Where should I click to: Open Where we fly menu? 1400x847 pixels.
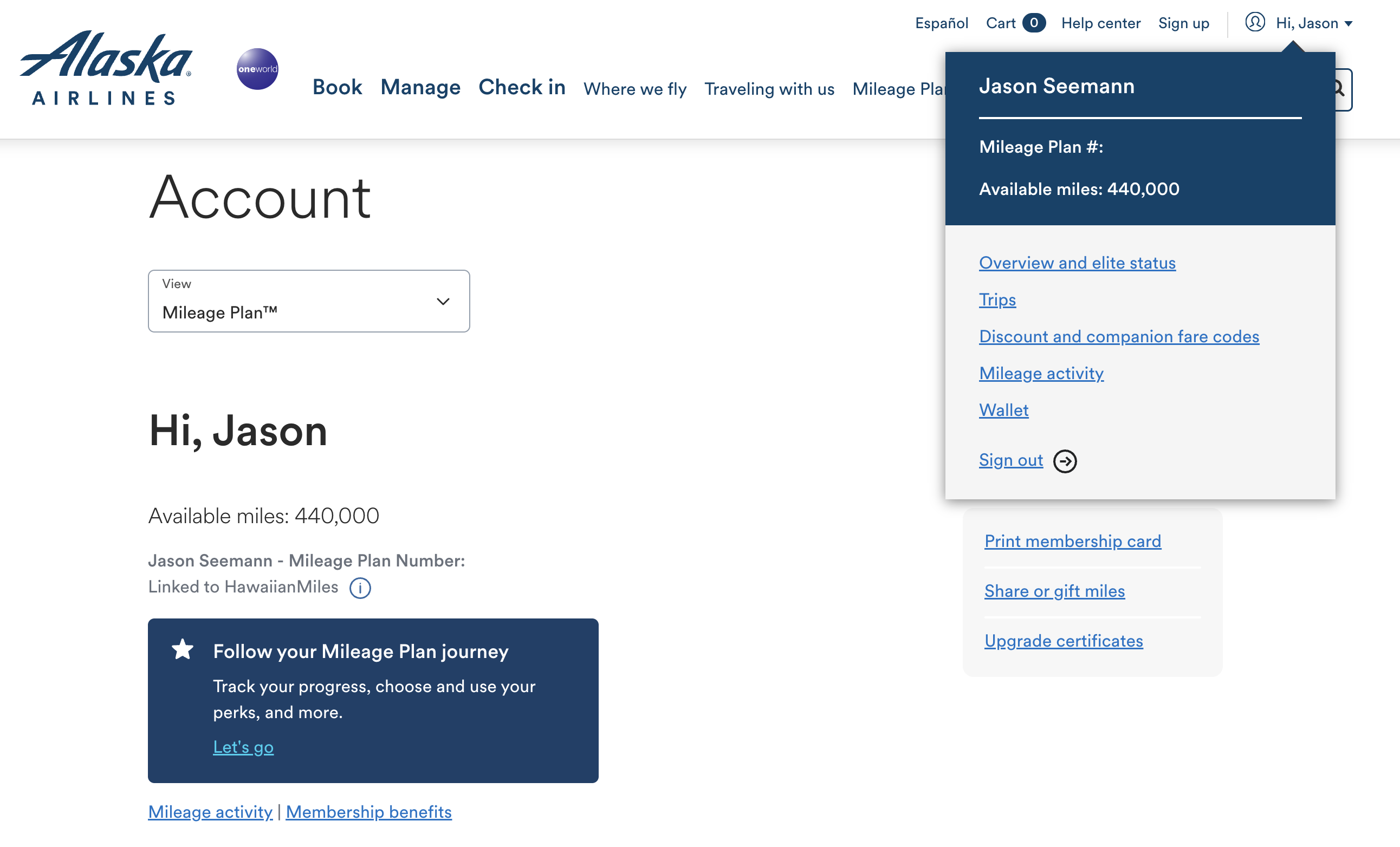pyautogui.click(x=634, y=89)
